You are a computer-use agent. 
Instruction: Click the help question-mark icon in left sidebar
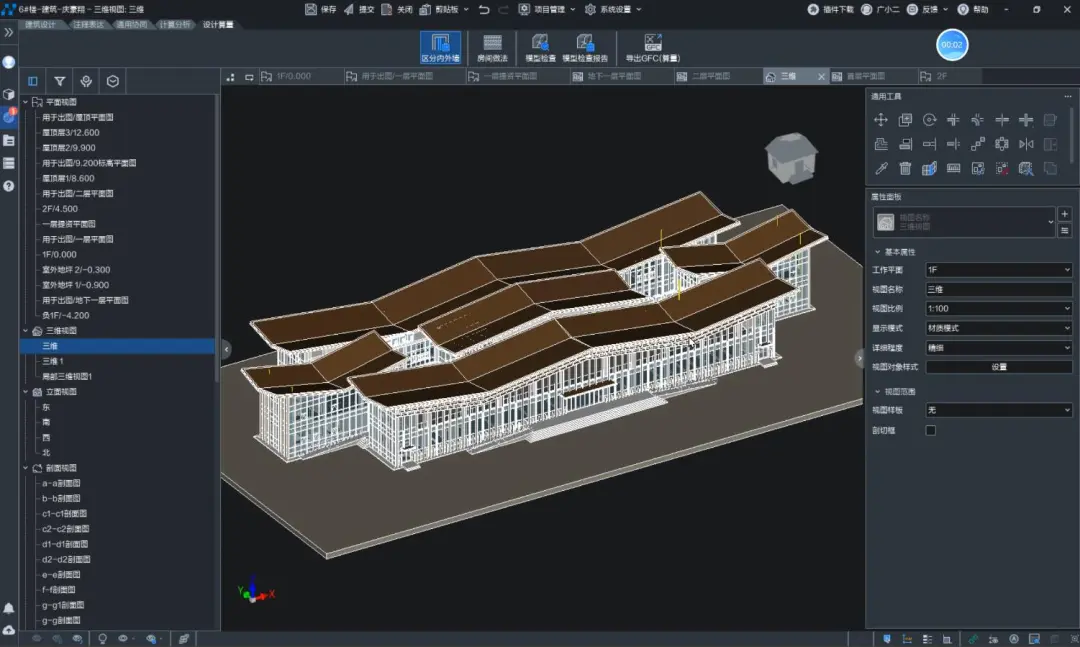(x=9, y=186)
